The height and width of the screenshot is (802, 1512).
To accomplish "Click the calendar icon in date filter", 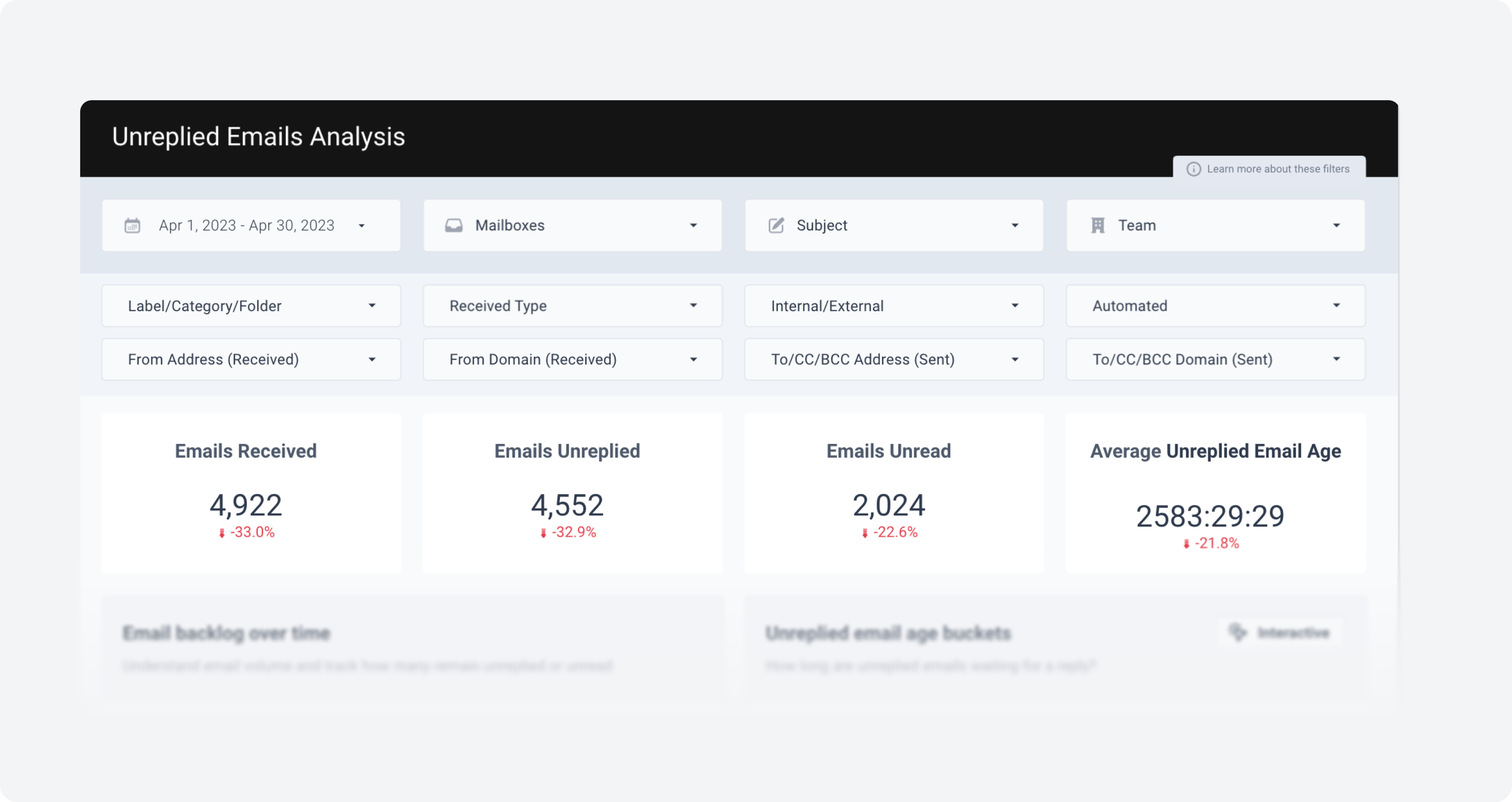I will point(132,225).
